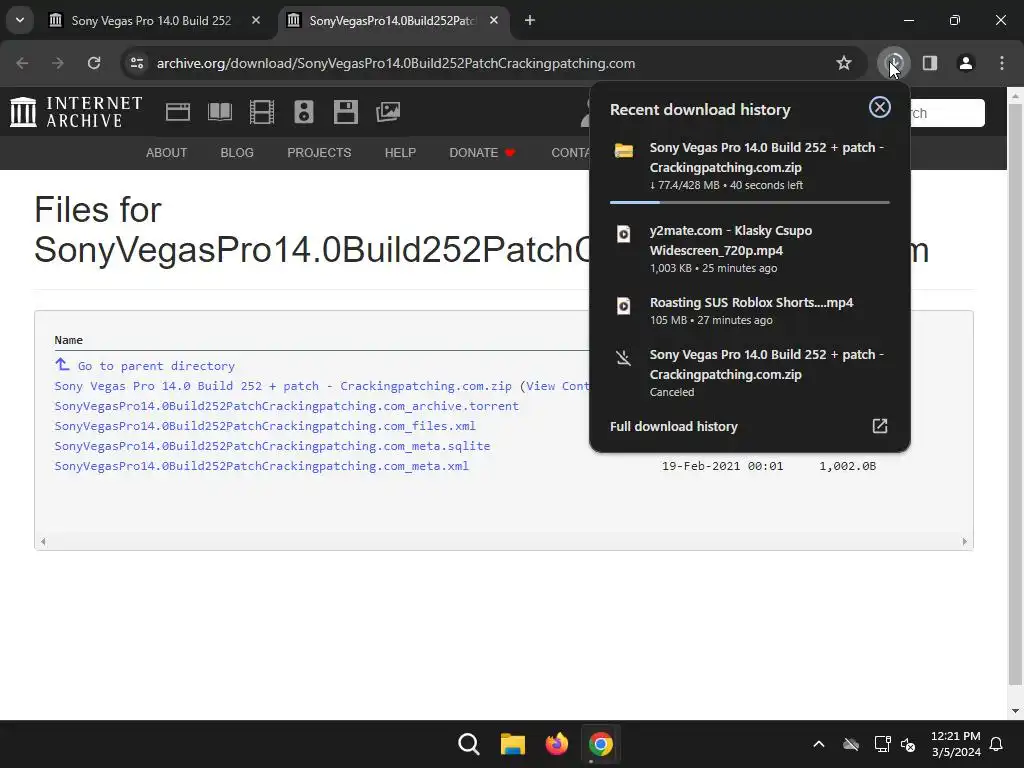Open the HELP menu item
The image size is (1024, 768).
click(x=400, y=153)
